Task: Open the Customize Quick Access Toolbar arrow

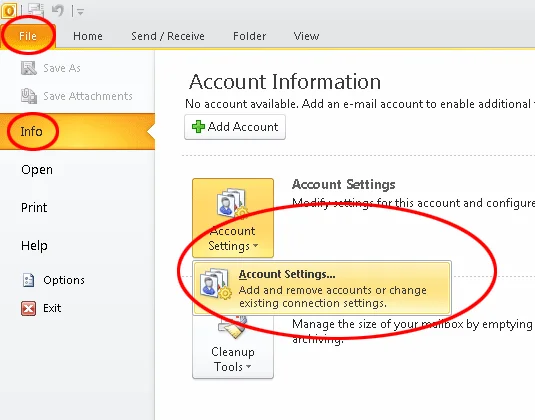Action: [x=81, y=12]
